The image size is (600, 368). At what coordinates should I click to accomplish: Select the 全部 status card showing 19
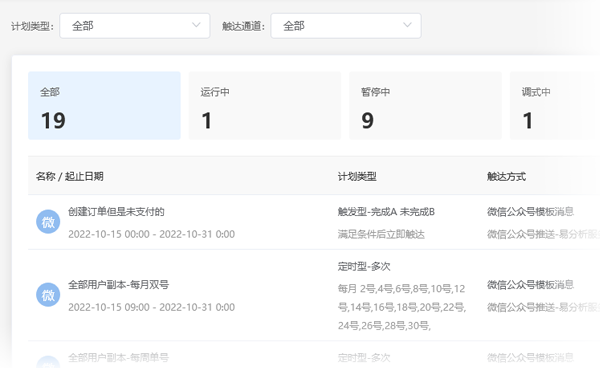(x=104, y=106)
